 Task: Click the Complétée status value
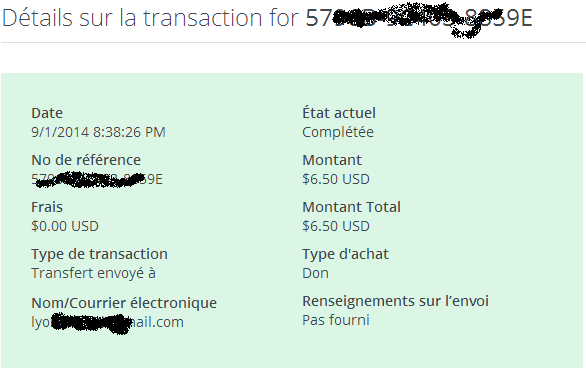[337, 132]
